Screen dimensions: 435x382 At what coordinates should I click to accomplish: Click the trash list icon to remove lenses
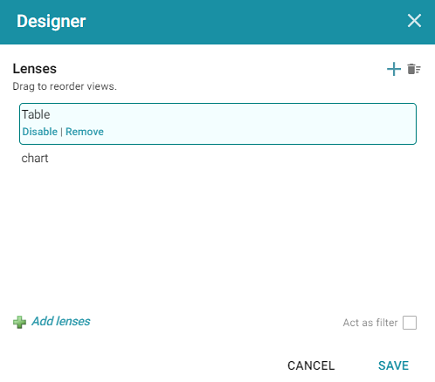click(x=414, y=69)
